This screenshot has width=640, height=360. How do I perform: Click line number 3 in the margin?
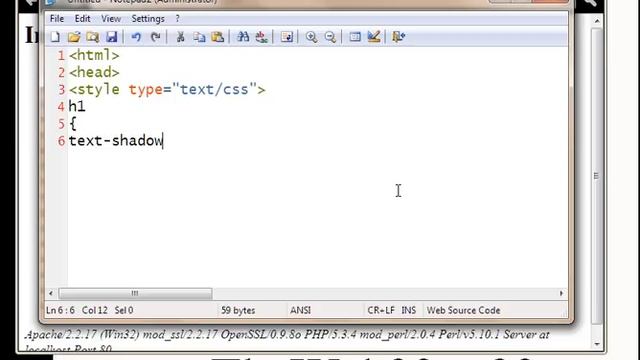tap(61, 89)
